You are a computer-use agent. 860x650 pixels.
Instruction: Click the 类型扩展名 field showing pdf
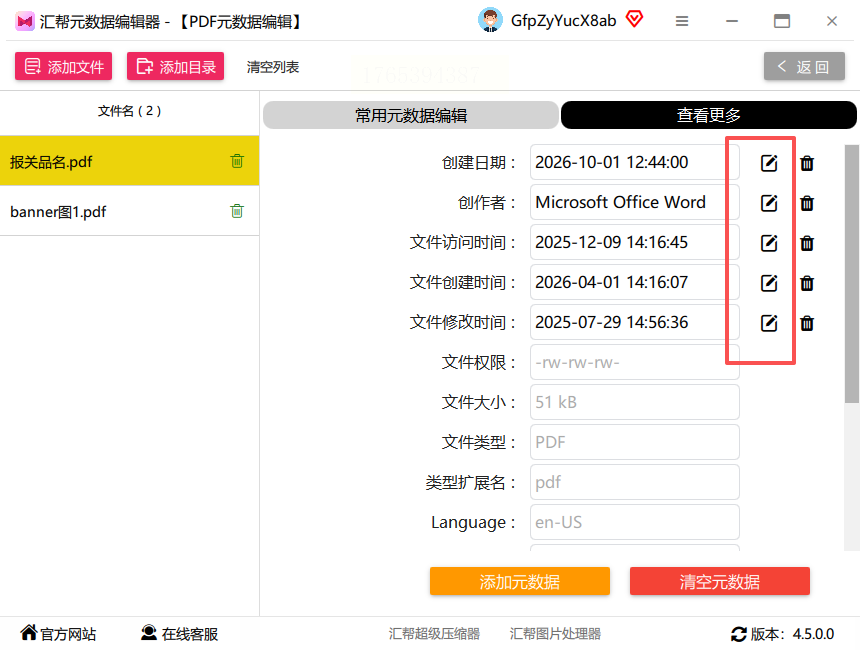635,483
